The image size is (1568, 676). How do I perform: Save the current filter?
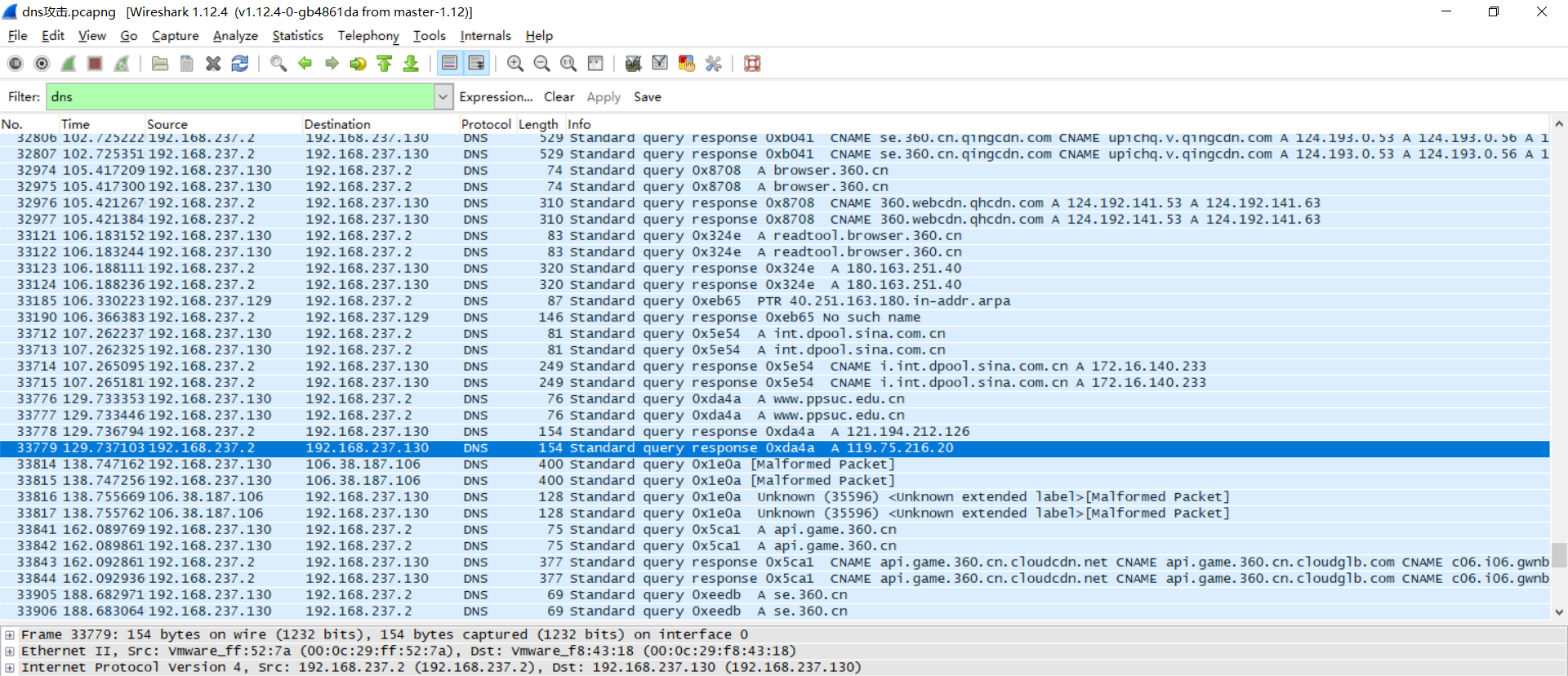click(x=648, y=97)
